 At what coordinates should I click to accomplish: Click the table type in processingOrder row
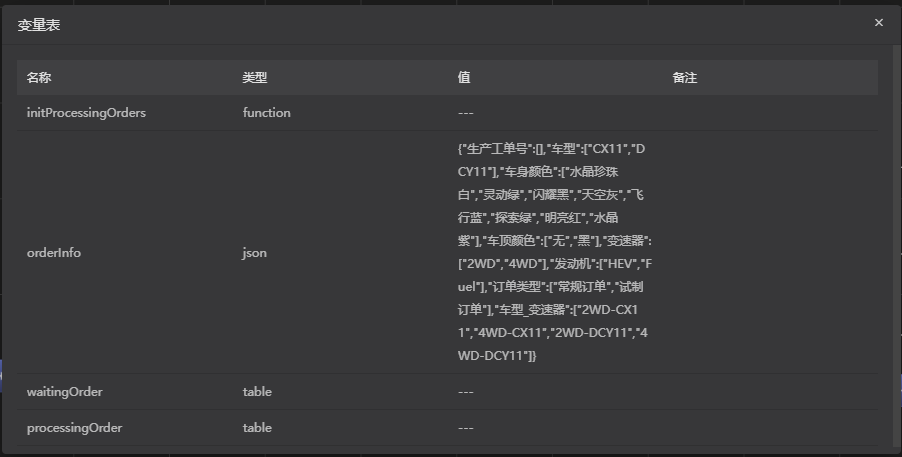click(257, 428)
